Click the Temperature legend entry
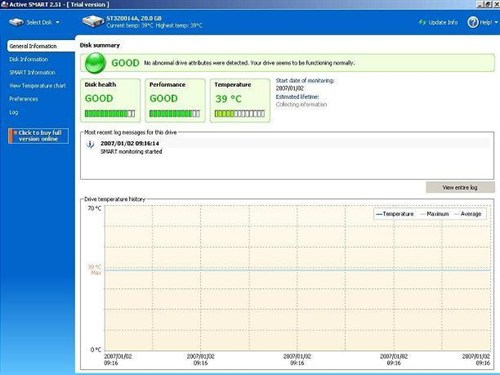The height and width of the screenshot is (375, 500). [x=395, y=214]
